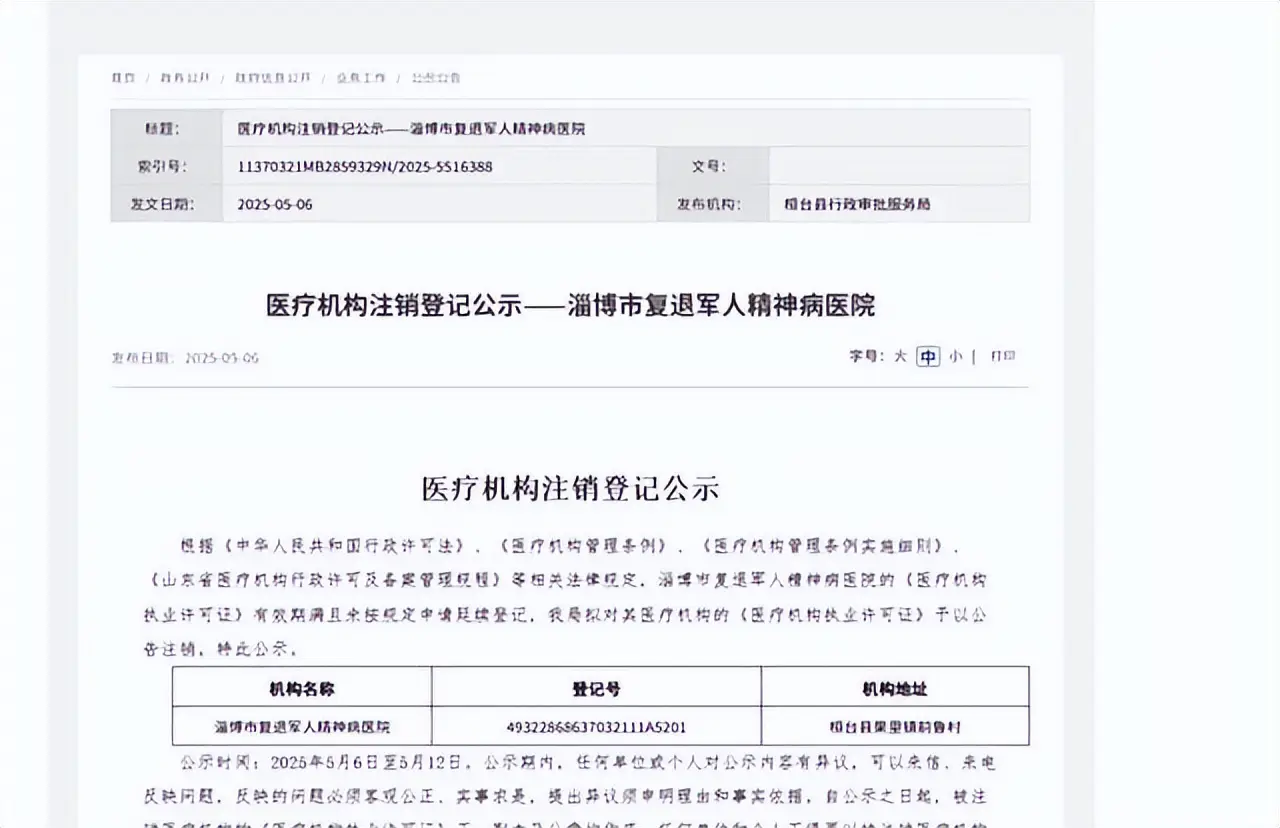The height and width of the screenshot is (828, 1280).
Task: Choose the 中 medium font size
Action: pos(928,357)
